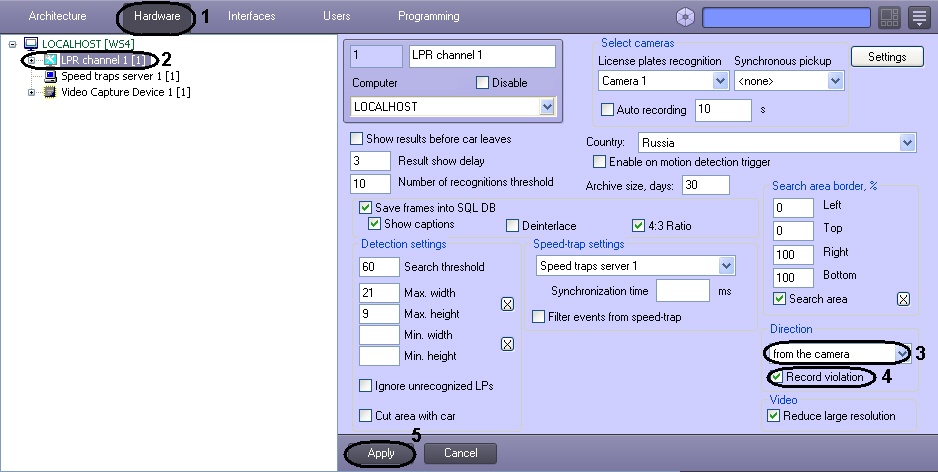Click the Auto recording seconds field
Screen dimensions: 938x472
(723, 109)
